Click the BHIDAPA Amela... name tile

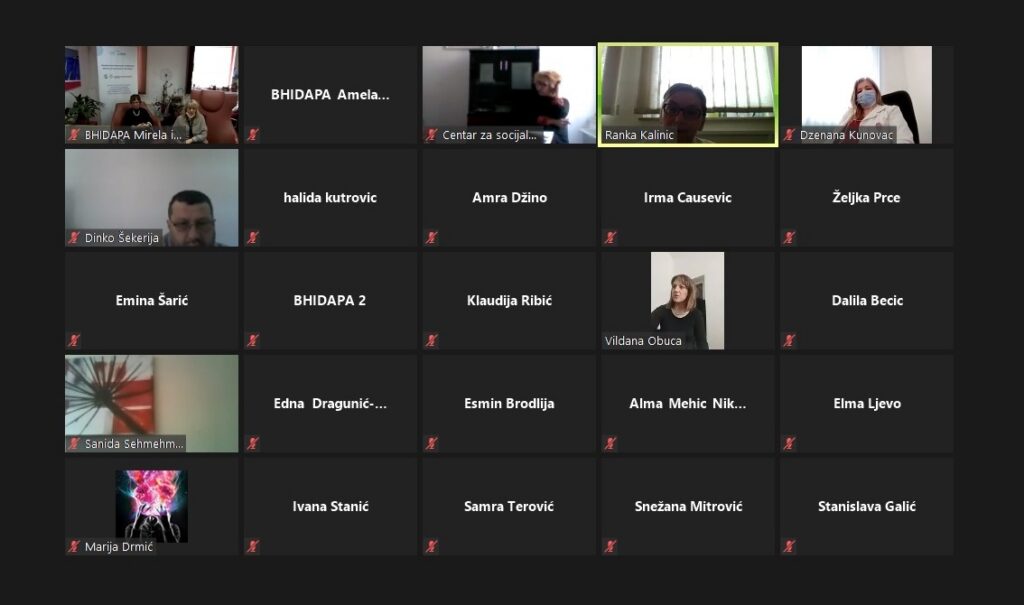tap(330, 95)
